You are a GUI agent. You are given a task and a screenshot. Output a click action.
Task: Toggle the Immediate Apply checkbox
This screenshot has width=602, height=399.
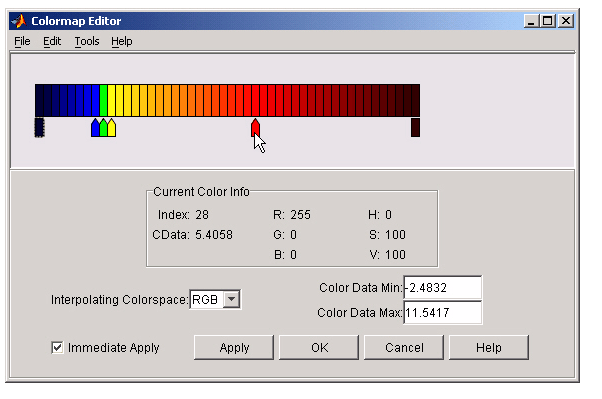(57, 348)
